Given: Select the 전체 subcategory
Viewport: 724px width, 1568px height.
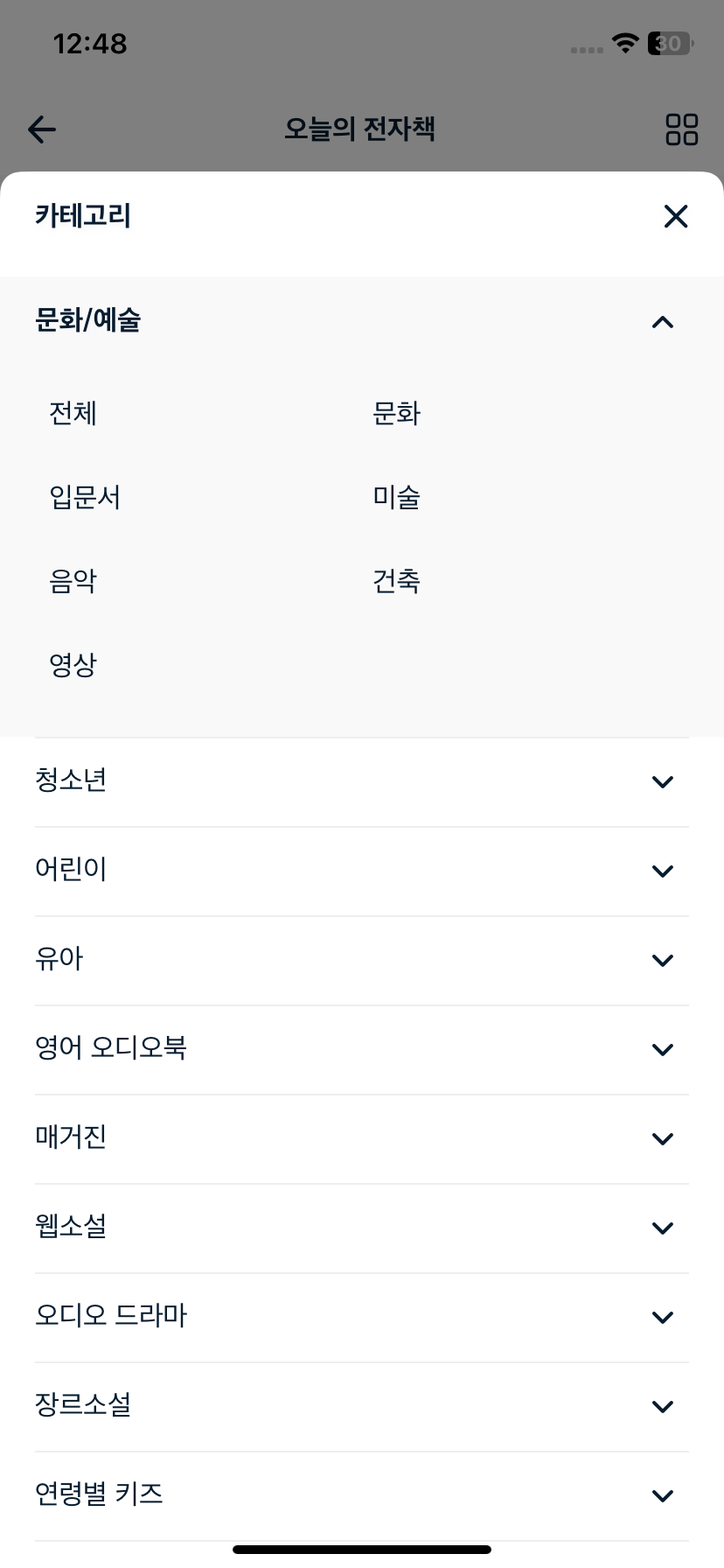Looking at the screenshot, I should (x=73, y=413).
